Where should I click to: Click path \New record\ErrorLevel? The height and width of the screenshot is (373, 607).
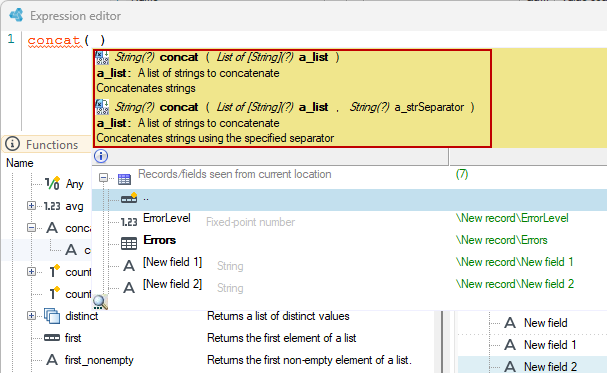512,218
